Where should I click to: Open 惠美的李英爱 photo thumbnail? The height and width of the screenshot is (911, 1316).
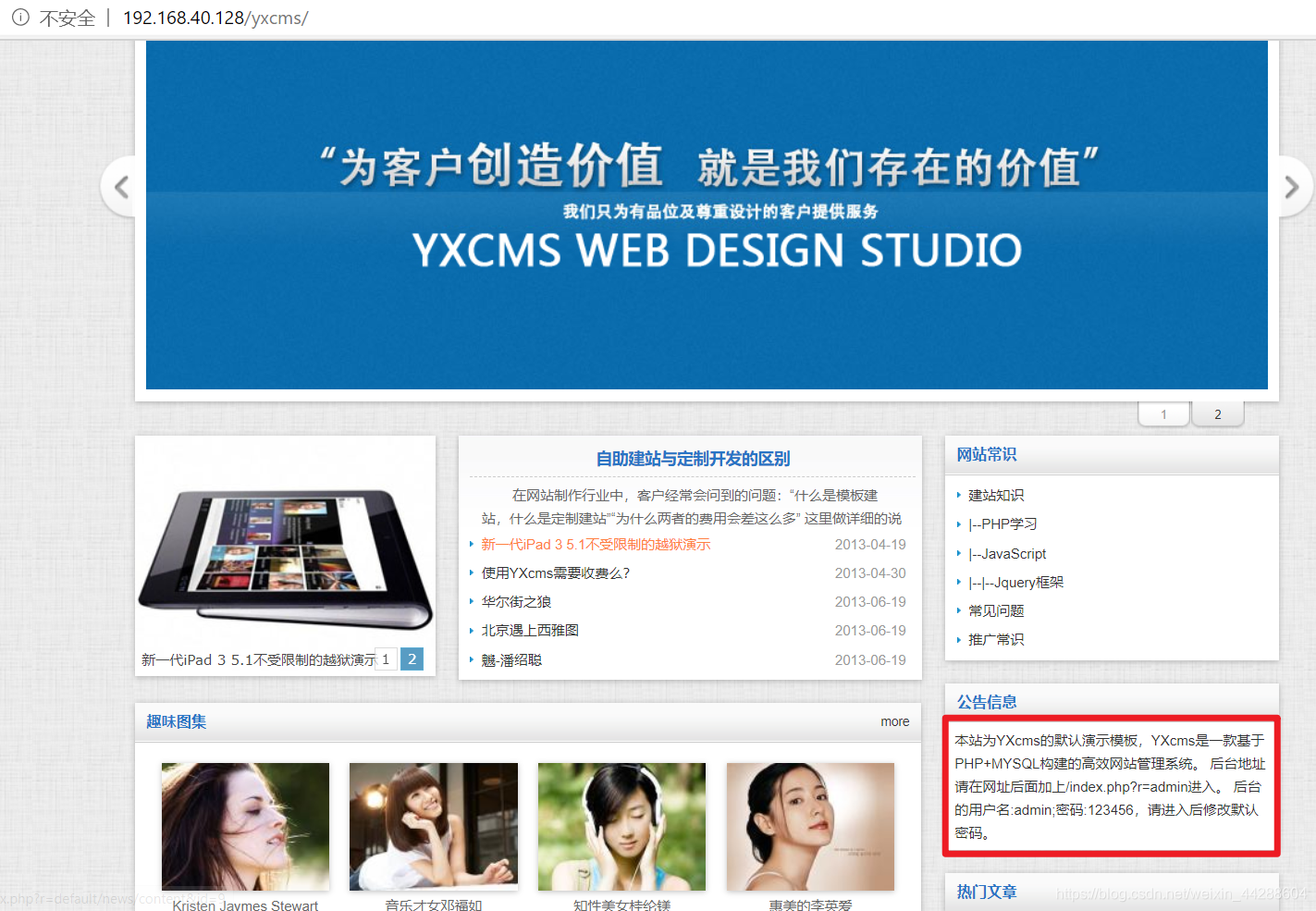click(x=810, y=827)
